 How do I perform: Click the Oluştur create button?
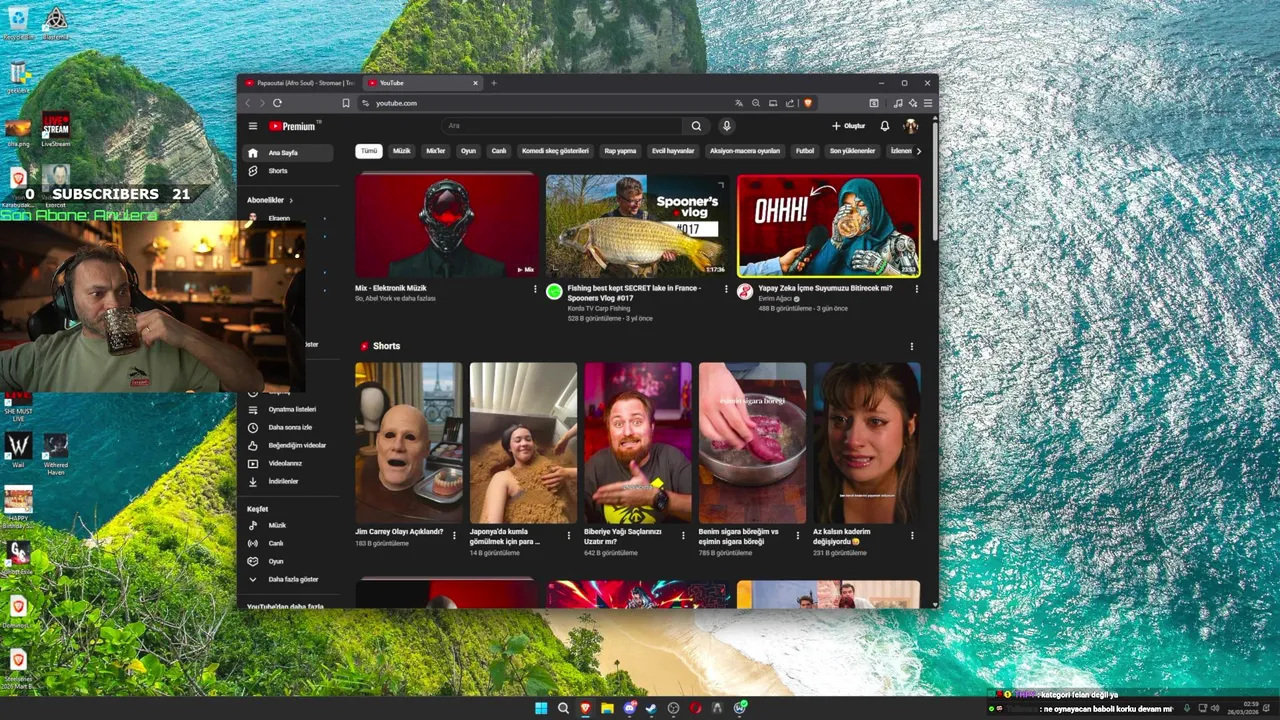pyautogui.click(x=848, y=126)
